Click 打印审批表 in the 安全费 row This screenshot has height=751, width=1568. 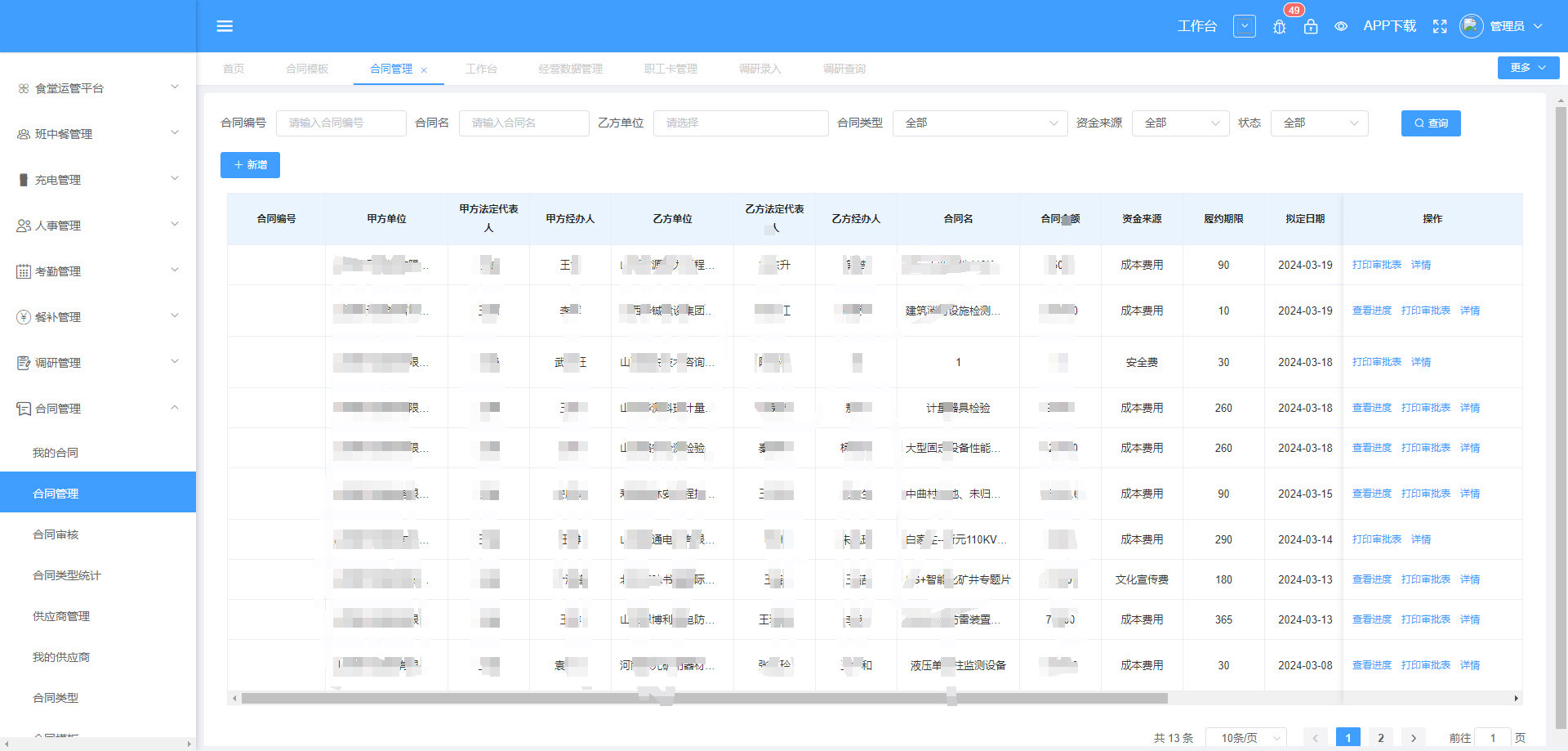point(1377,362)
